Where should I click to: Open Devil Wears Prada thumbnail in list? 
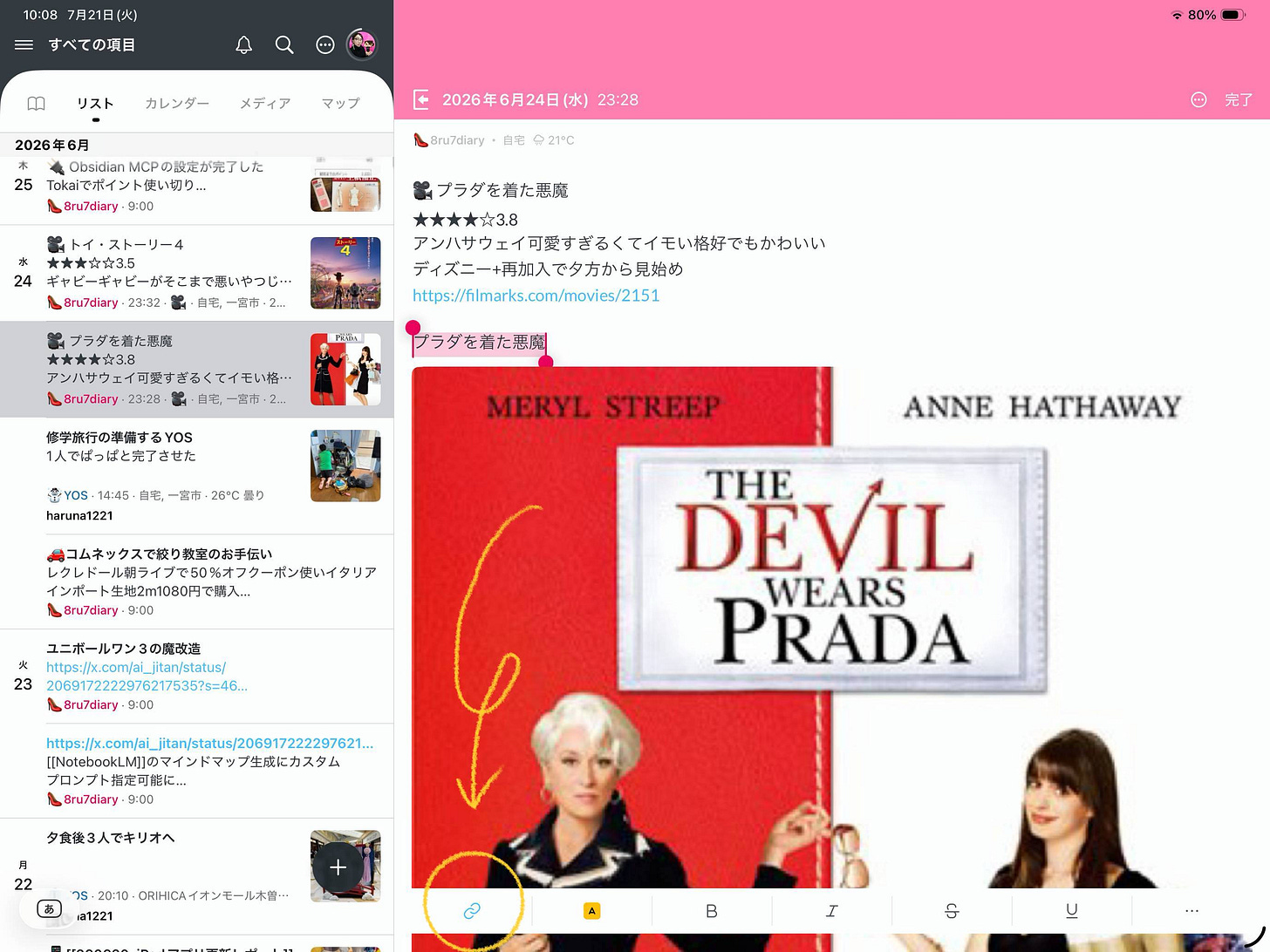point(345,370)
